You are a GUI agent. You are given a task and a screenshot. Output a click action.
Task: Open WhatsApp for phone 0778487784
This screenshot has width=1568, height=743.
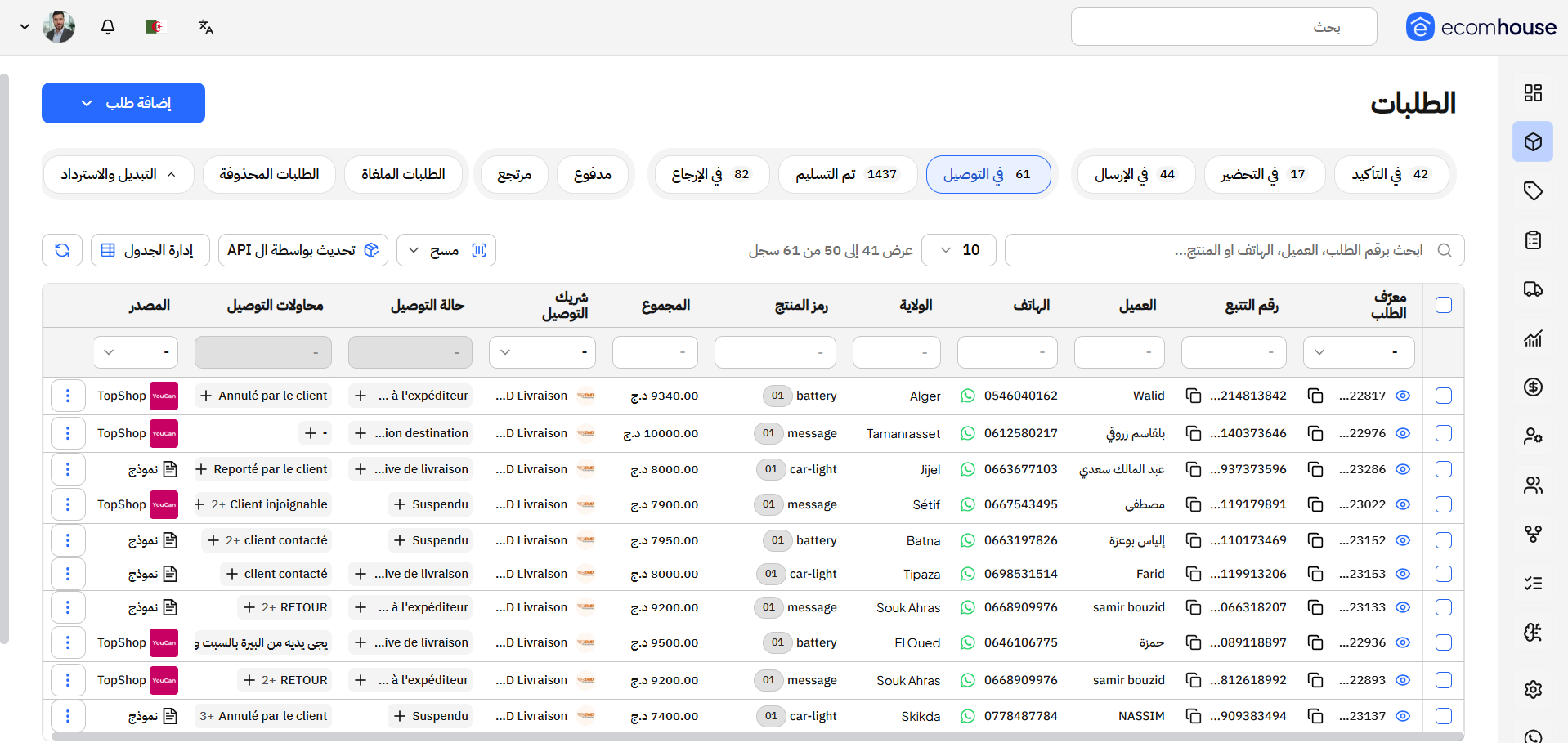point(968,716)
